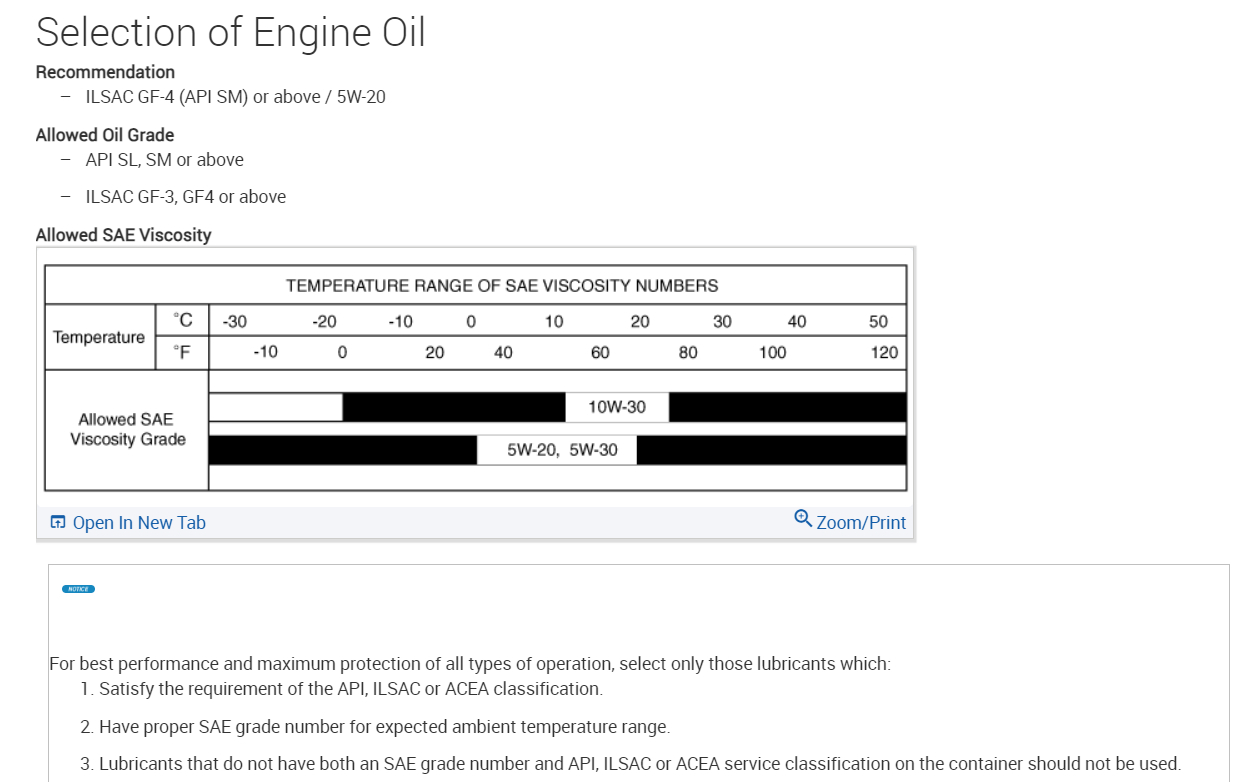This screenshot has width=1240, height=782.
Task: Open the chart via Open In New Tab link
Action: (138, 523)
